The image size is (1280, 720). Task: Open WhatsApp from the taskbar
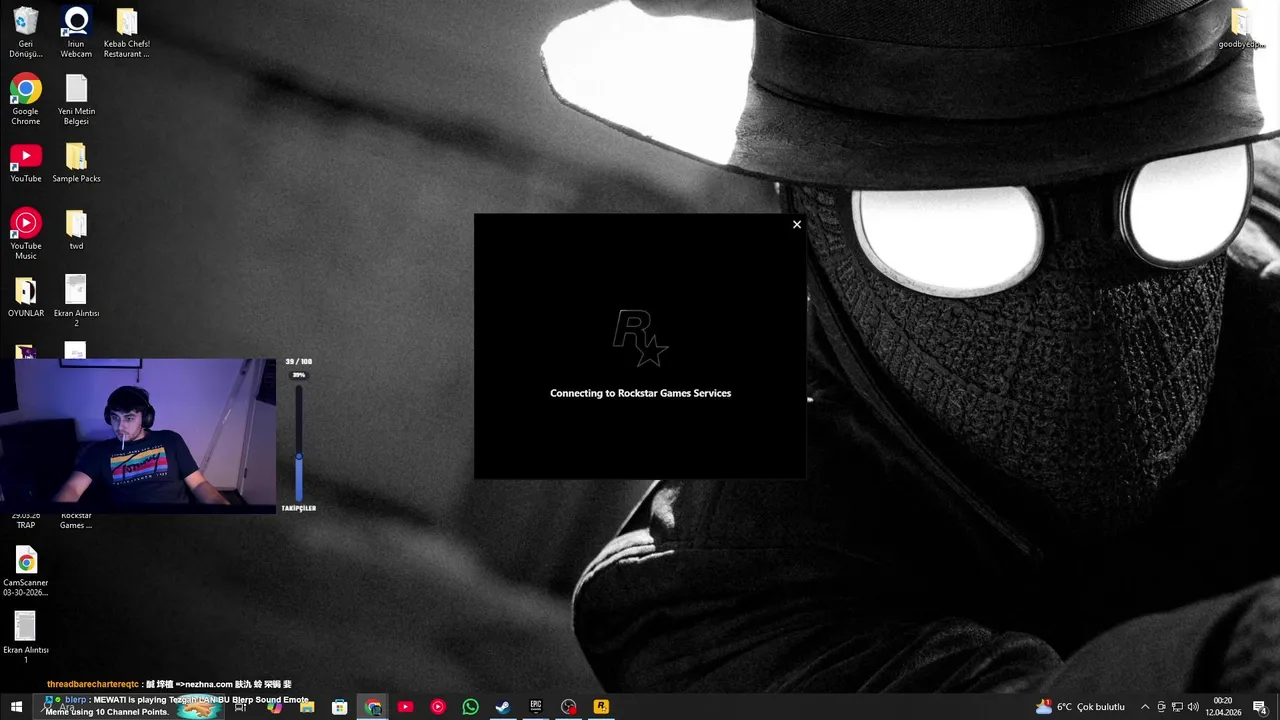(471, 707)
